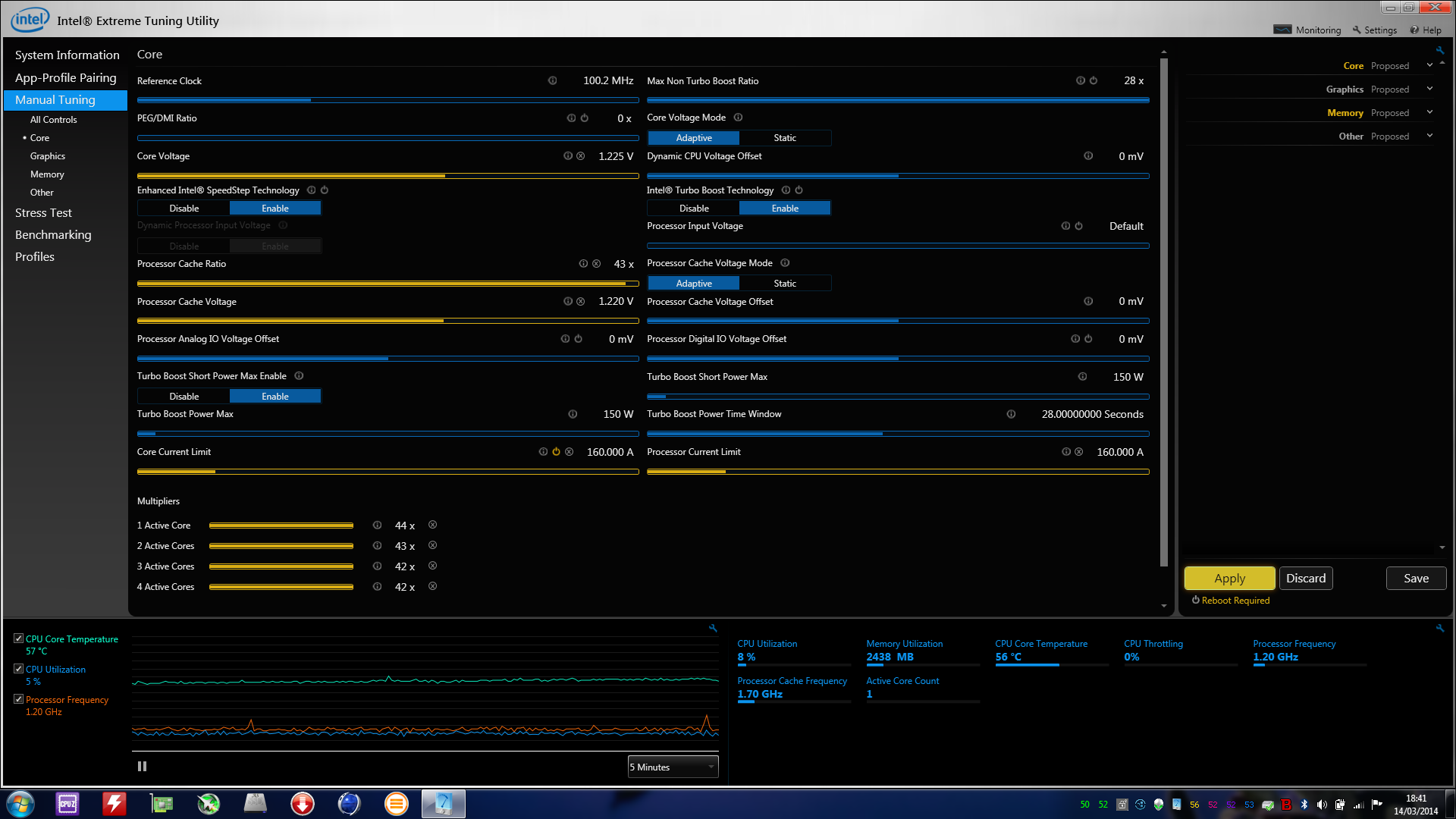
Task: Select All Controls under Manual Tuning
Action: (53, 120)
